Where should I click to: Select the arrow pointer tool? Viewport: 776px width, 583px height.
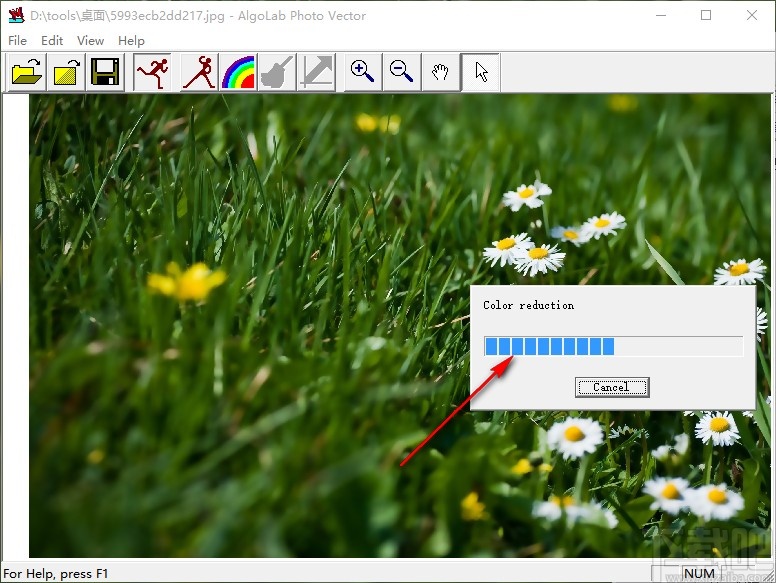coord(481,73)
